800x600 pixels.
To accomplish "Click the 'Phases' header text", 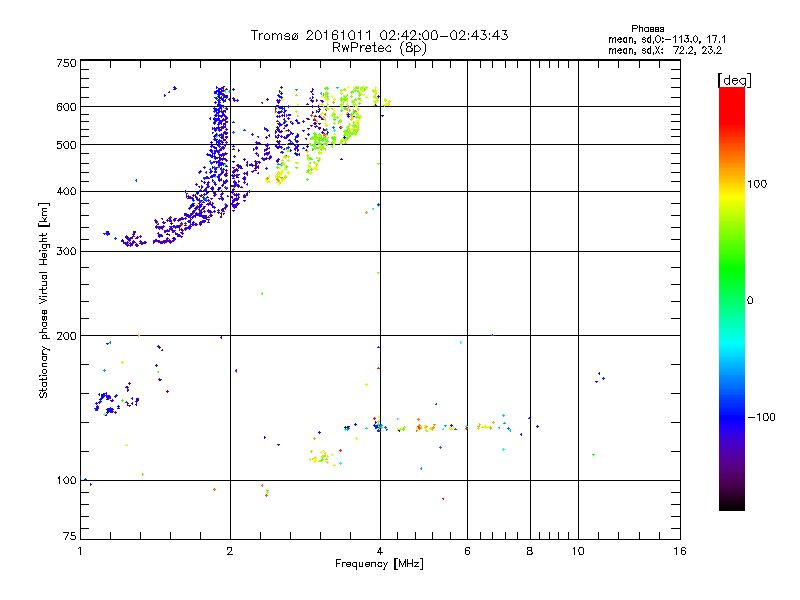I will [647, 29].
